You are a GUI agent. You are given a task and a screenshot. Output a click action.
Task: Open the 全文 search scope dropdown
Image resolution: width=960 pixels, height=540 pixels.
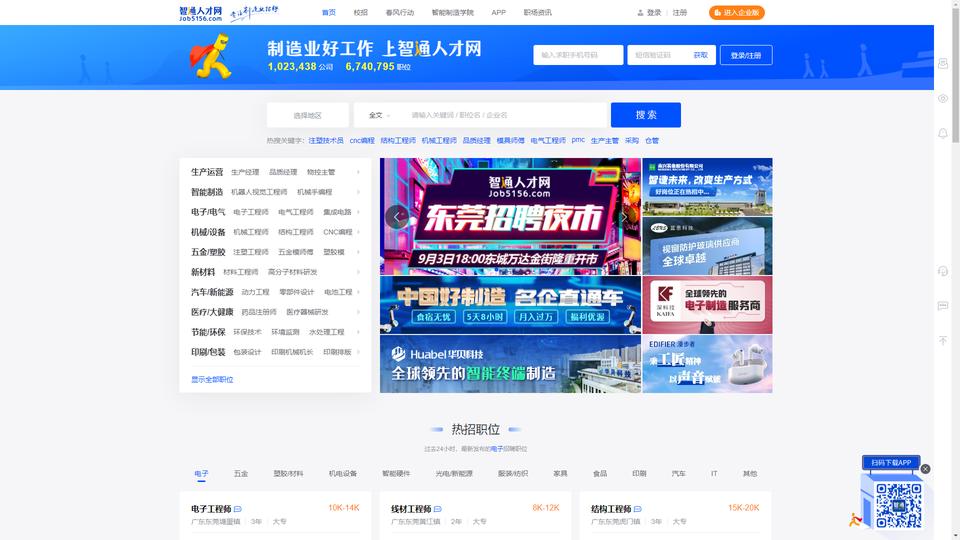pos(379,115)
